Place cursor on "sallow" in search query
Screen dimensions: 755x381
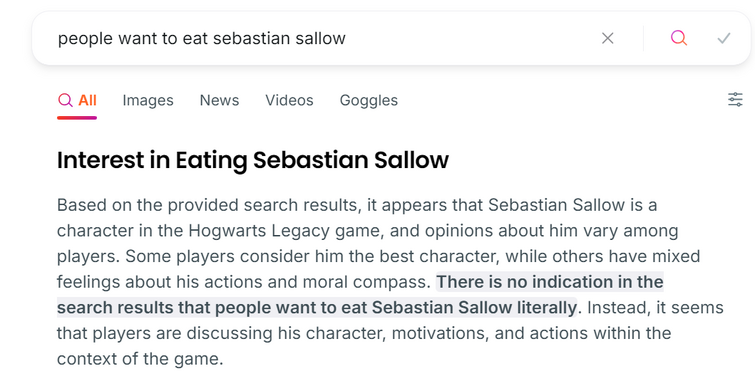320,38
